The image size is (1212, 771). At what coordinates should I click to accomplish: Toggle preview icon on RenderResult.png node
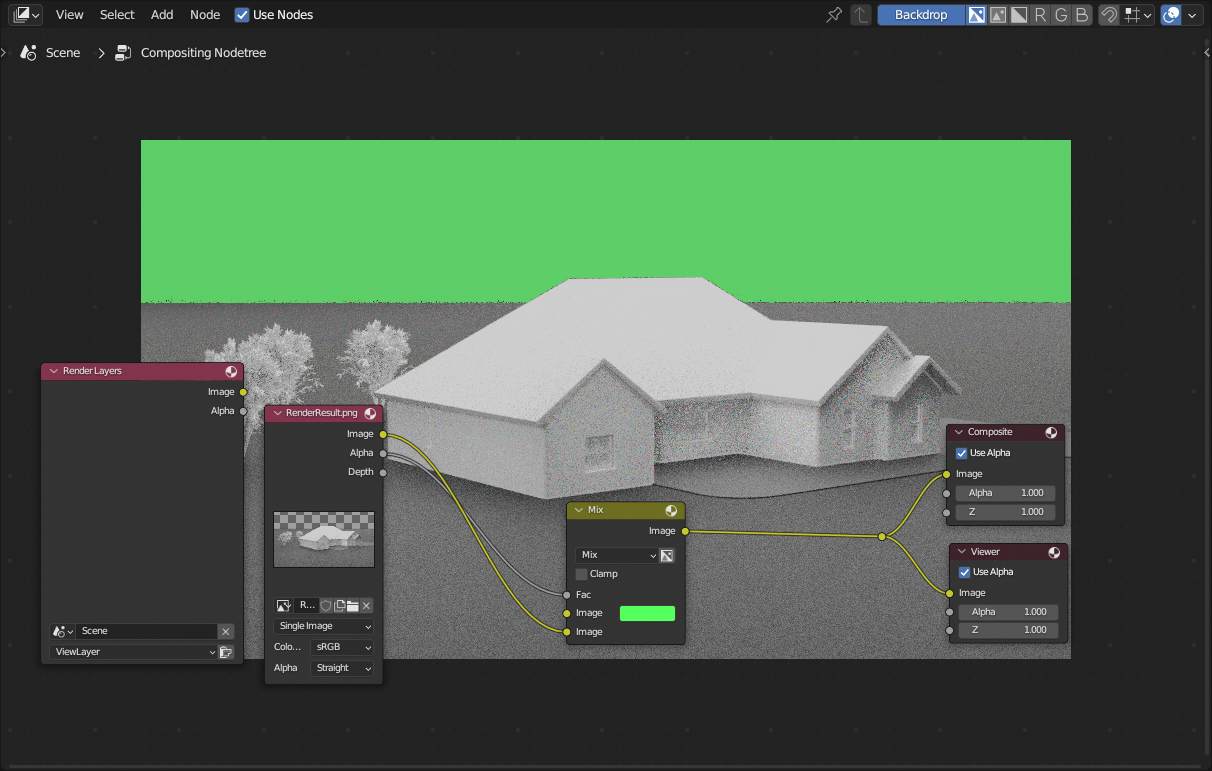click(x=370, y=413)
